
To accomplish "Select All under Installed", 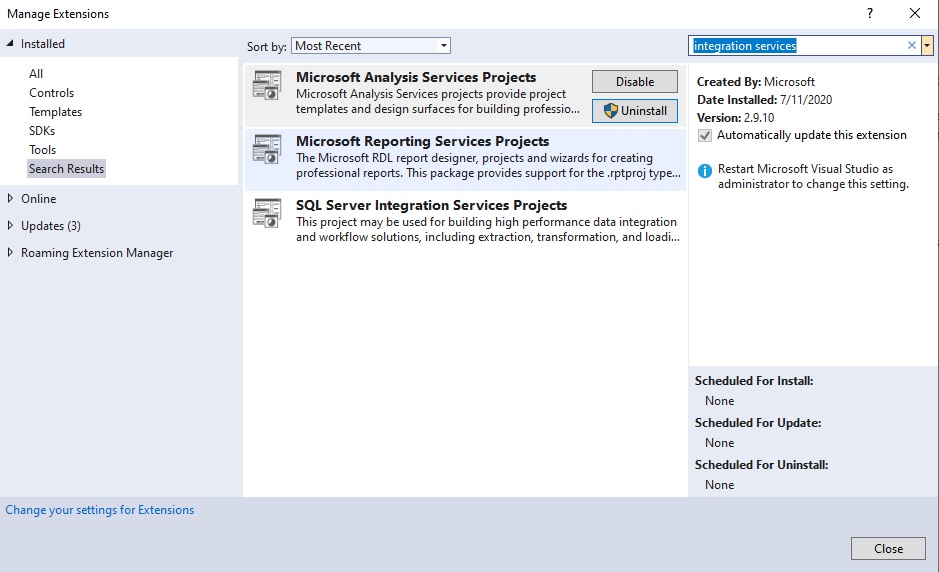I will coord(36,74).
